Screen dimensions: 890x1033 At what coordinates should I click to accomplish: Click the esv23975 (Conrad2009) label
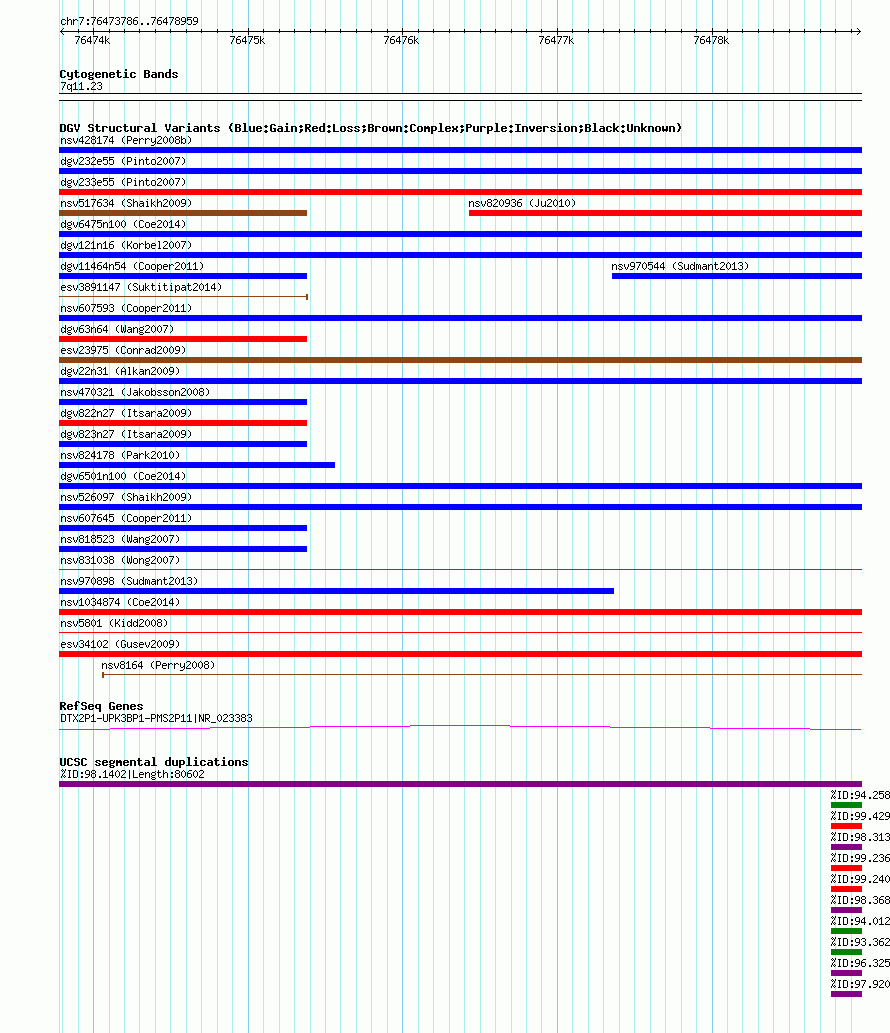pos(123,351)
